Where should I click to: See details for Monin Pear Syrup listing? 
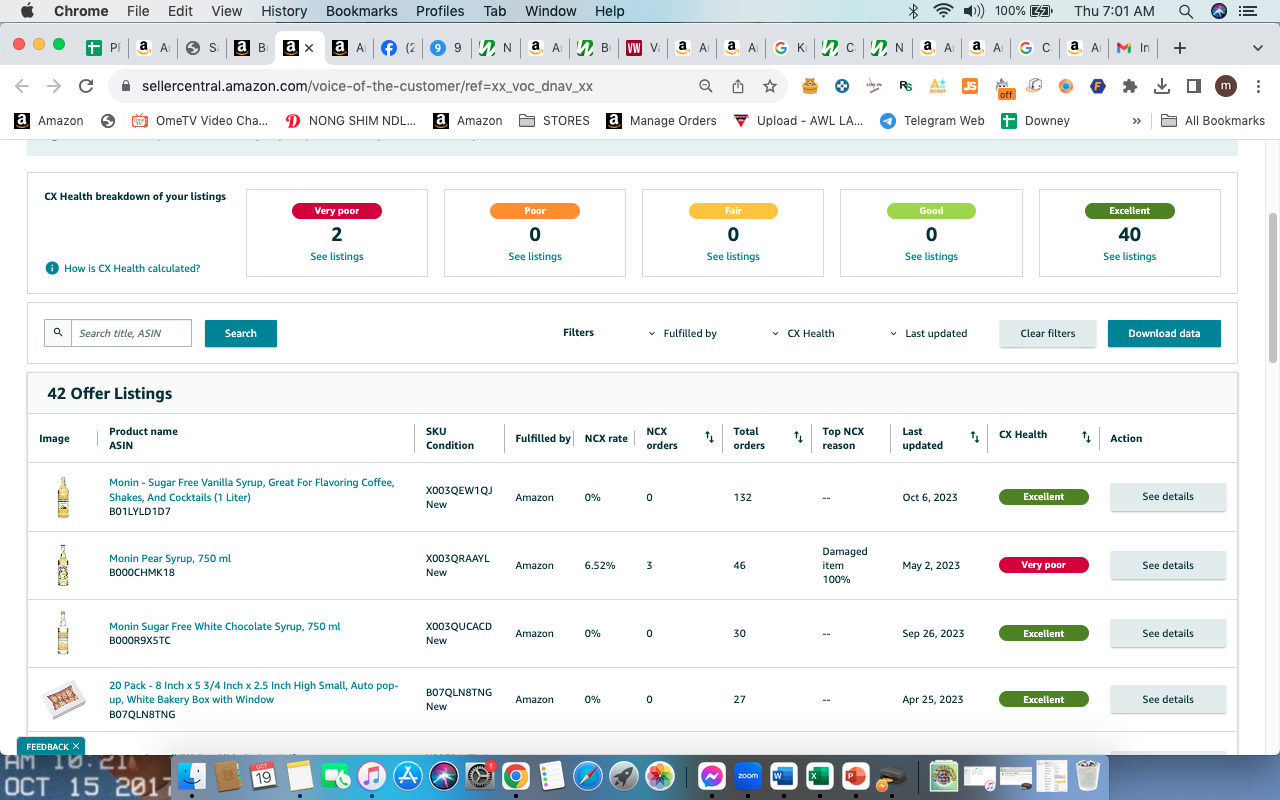tap(1168, 565)
